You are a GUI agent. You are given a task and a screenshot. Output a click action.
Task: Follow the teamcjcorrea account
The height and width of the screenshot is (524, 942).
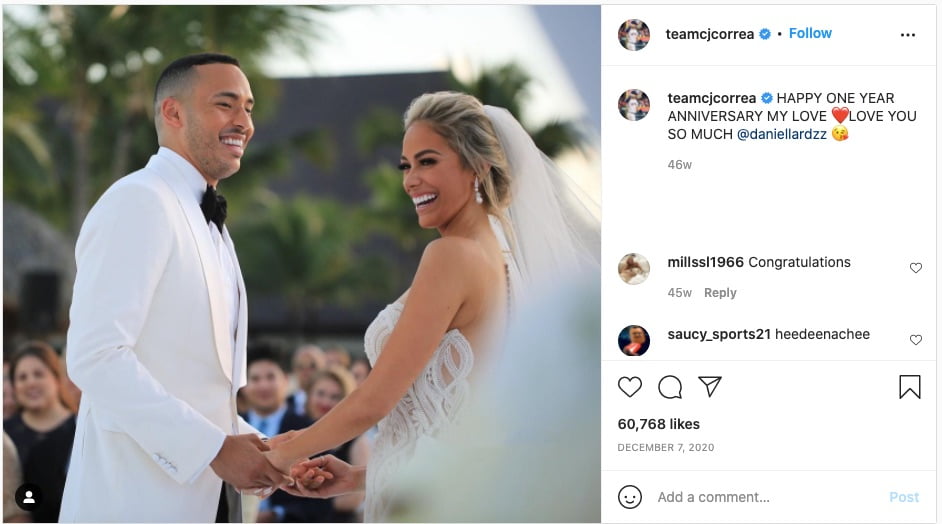point(810,34)
